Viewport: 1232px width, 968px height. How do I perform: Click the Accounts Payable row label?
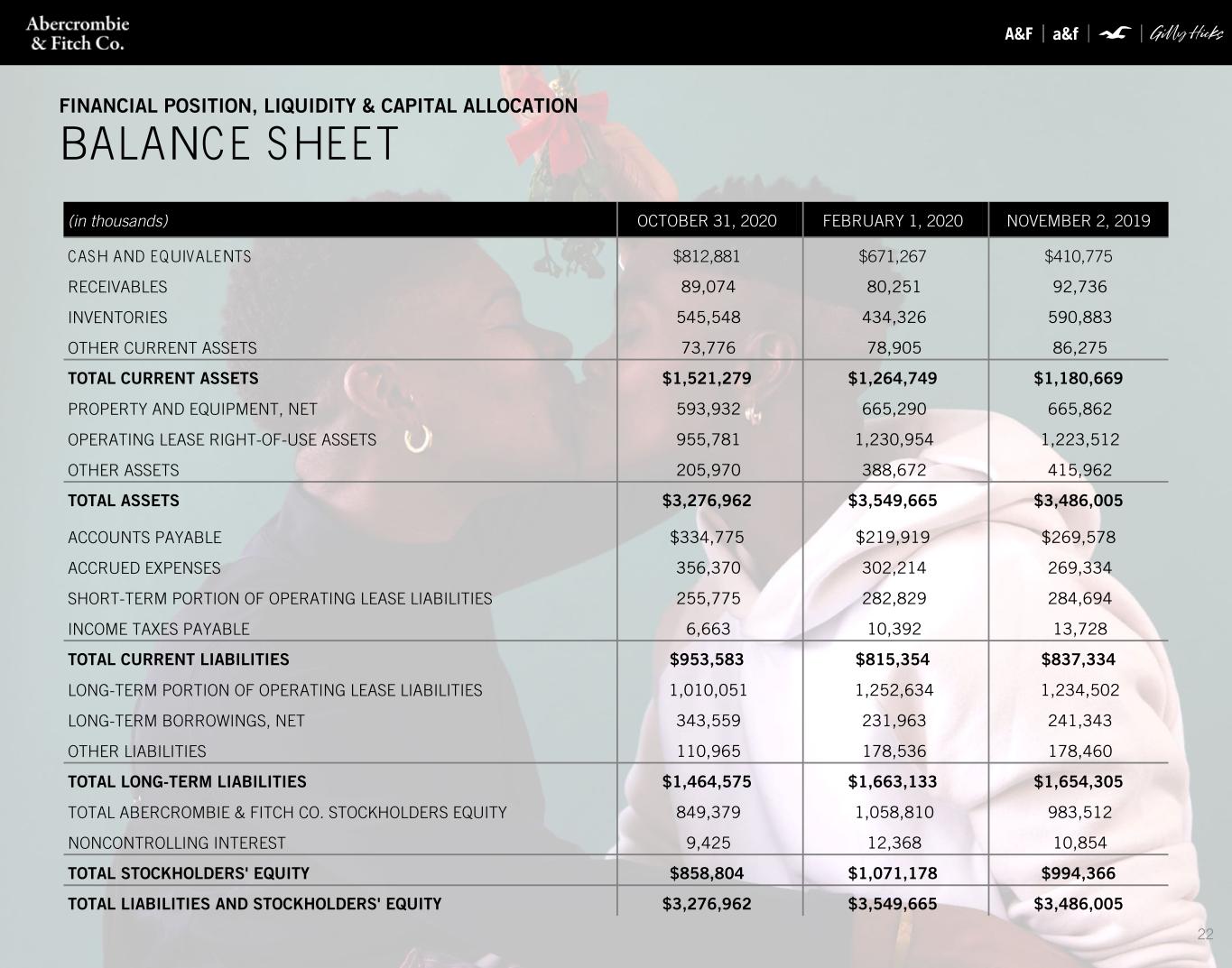[144, 537]
